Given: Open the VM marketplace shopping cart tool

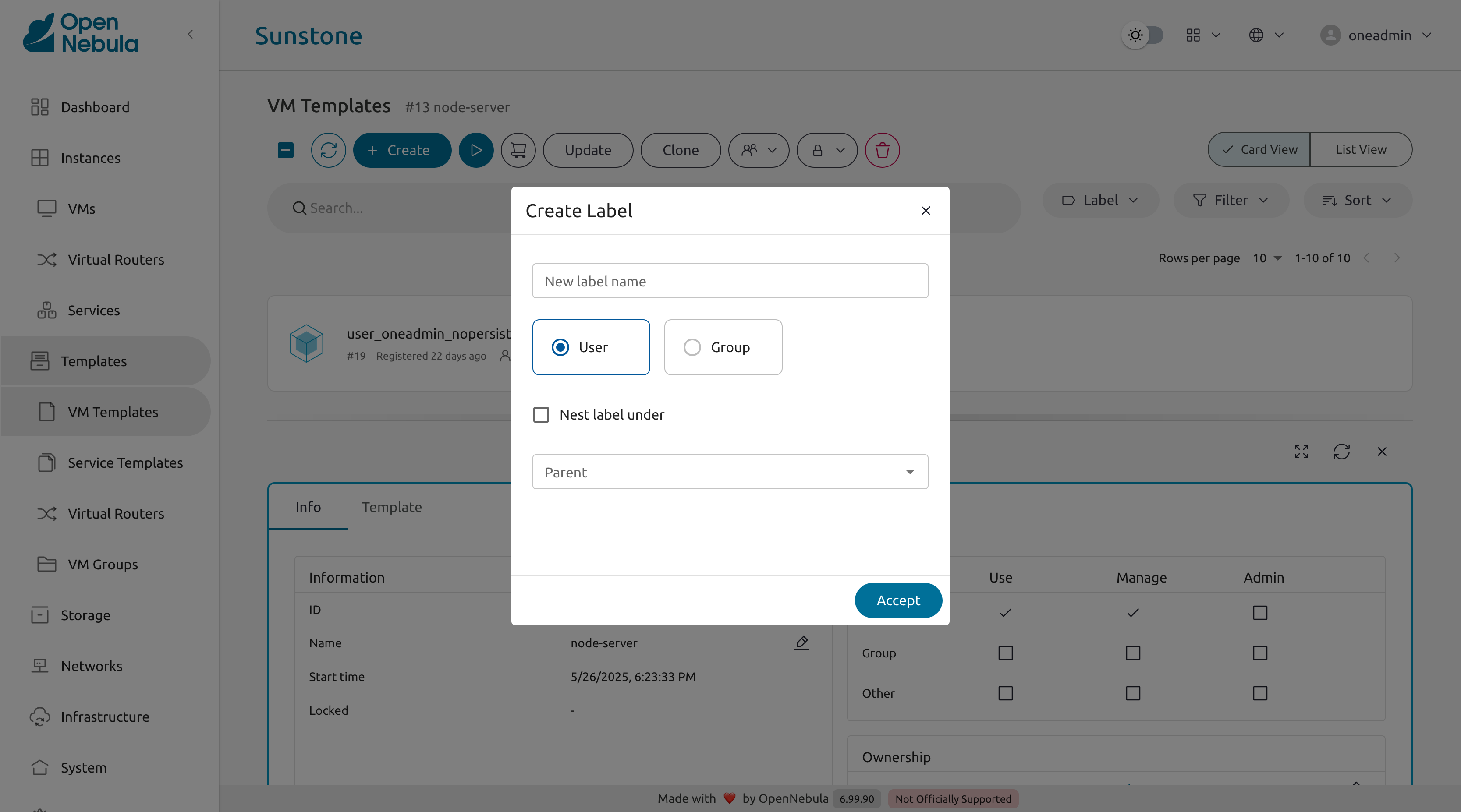Looking at the screenshot, I should 518,150.
